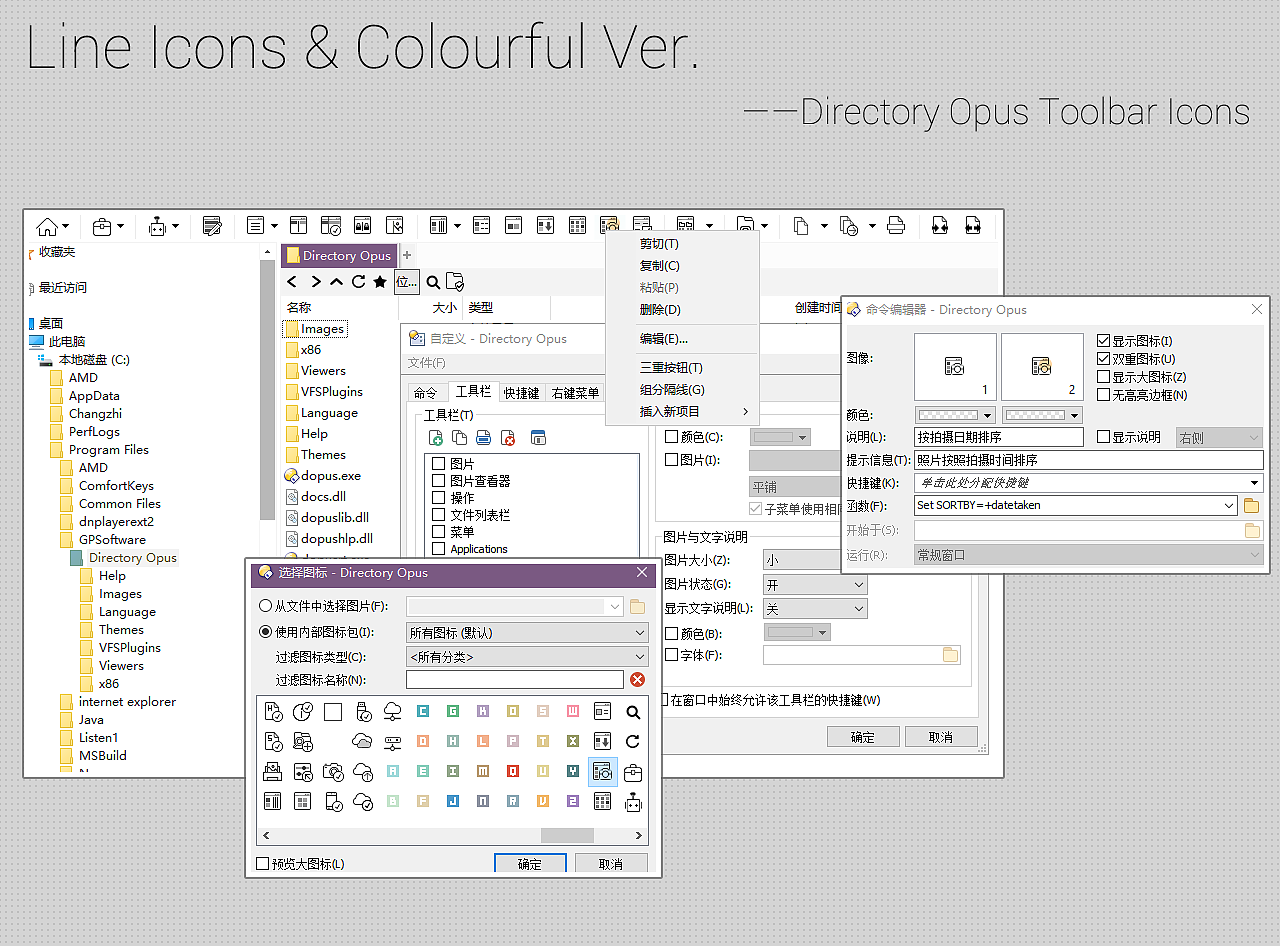Switch to the 快捷键 tab

click(x=521, y=393)
